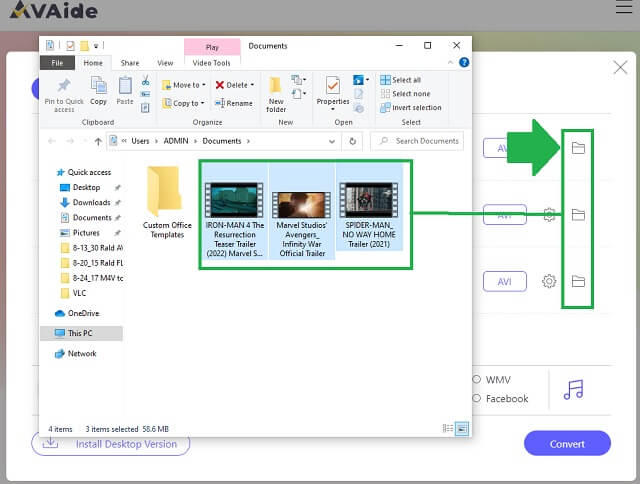Switch to details view icon
The height and width of the screenshot is (484, 640).
[448, 428]
